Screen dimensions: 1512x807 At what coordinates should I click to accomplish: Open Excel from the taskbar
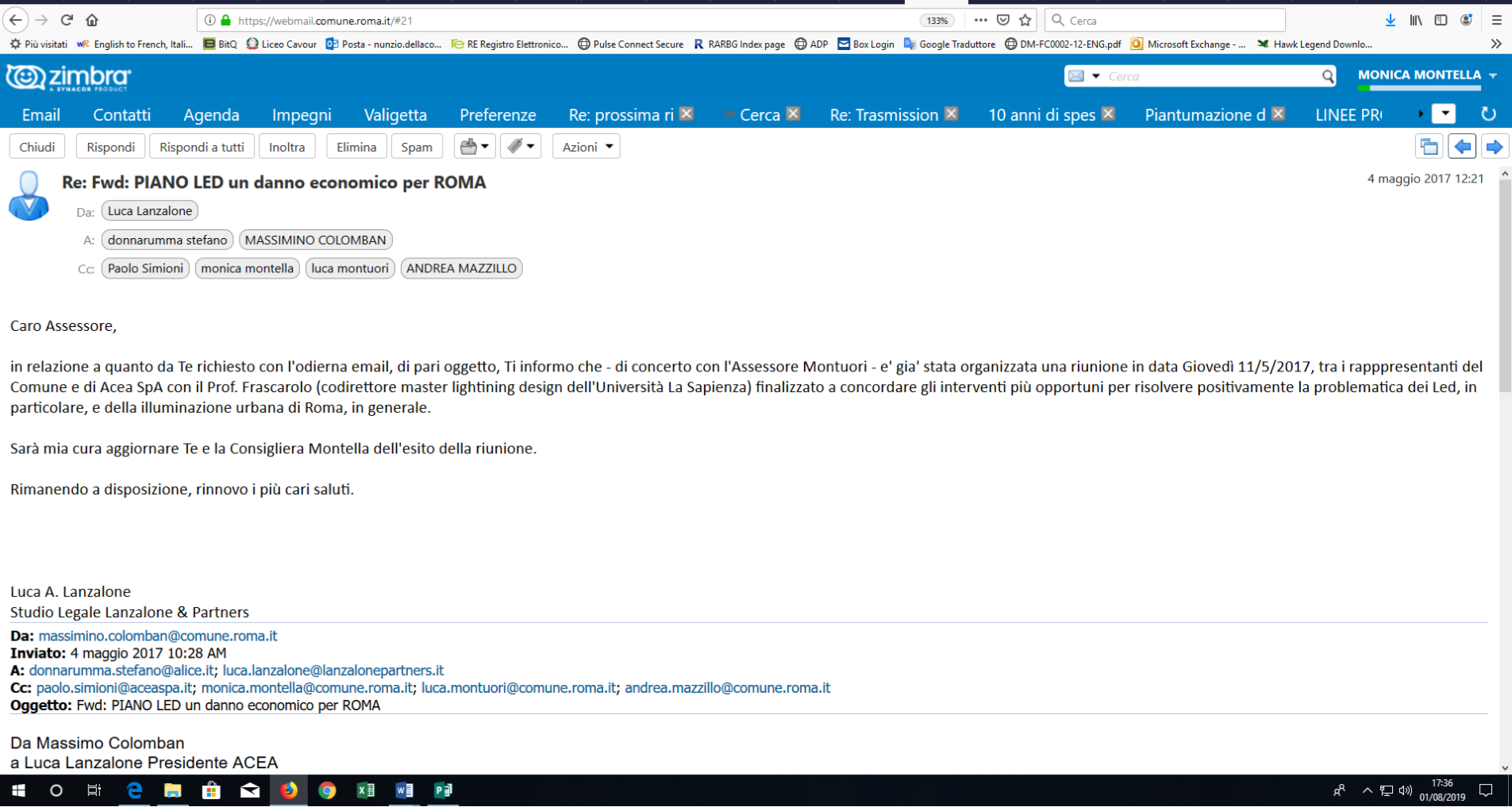pos(365,790)
